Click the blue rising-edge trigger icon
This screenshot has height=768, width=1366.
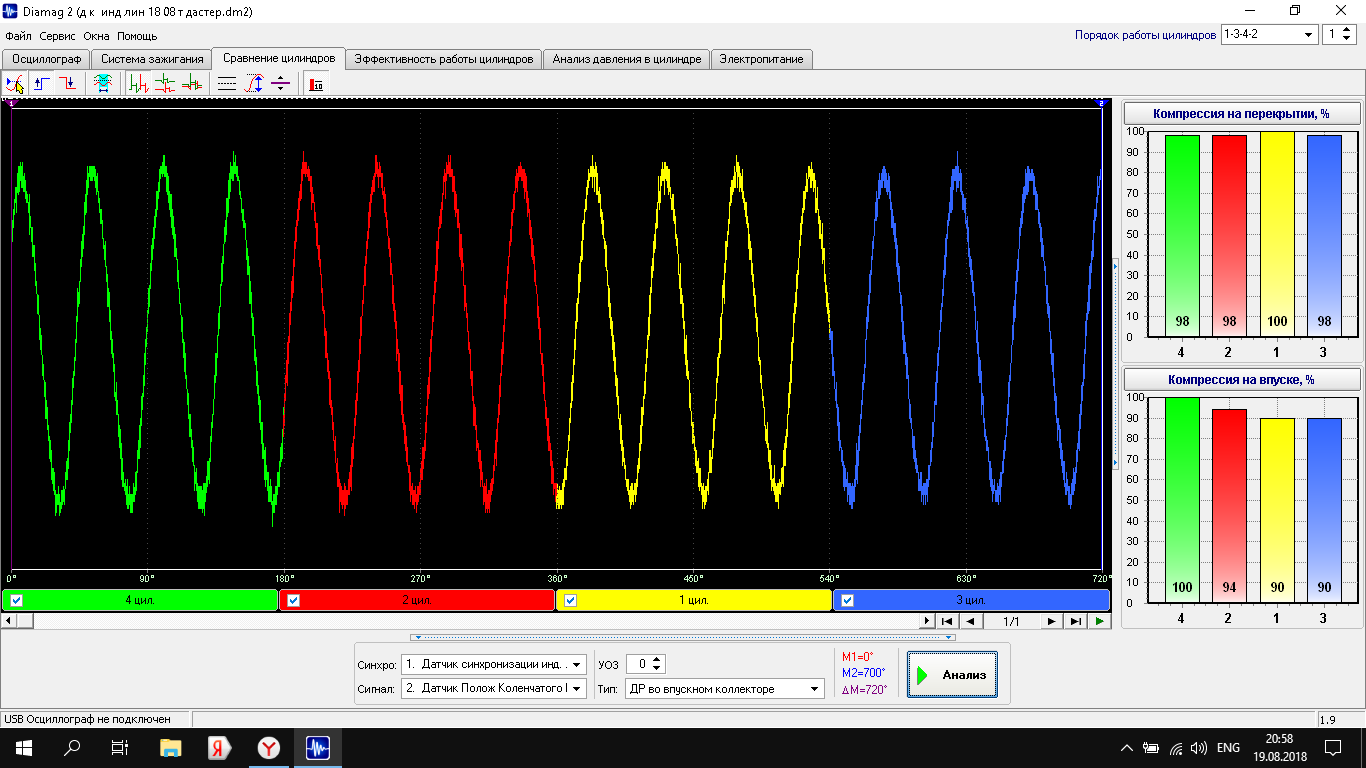[41, 84]
